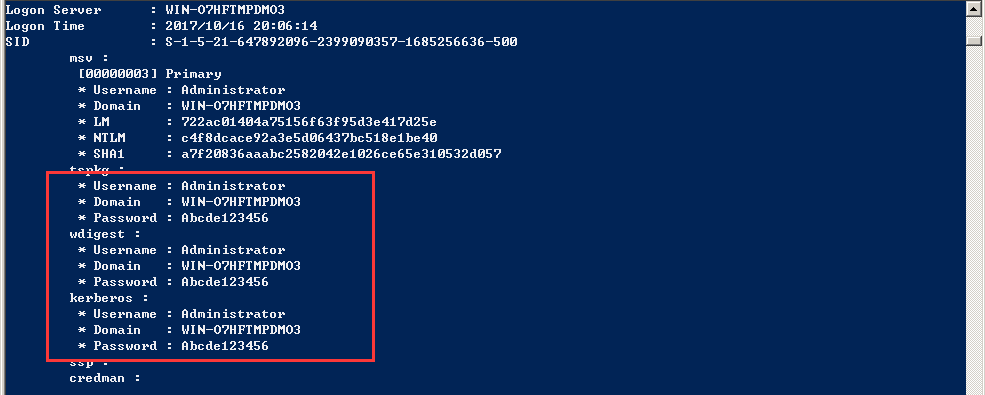Image resolution: width=985 pixels, height=395 pixels.
Task: Click the vertical scrollbar thumb
Action: pos(974,41)
